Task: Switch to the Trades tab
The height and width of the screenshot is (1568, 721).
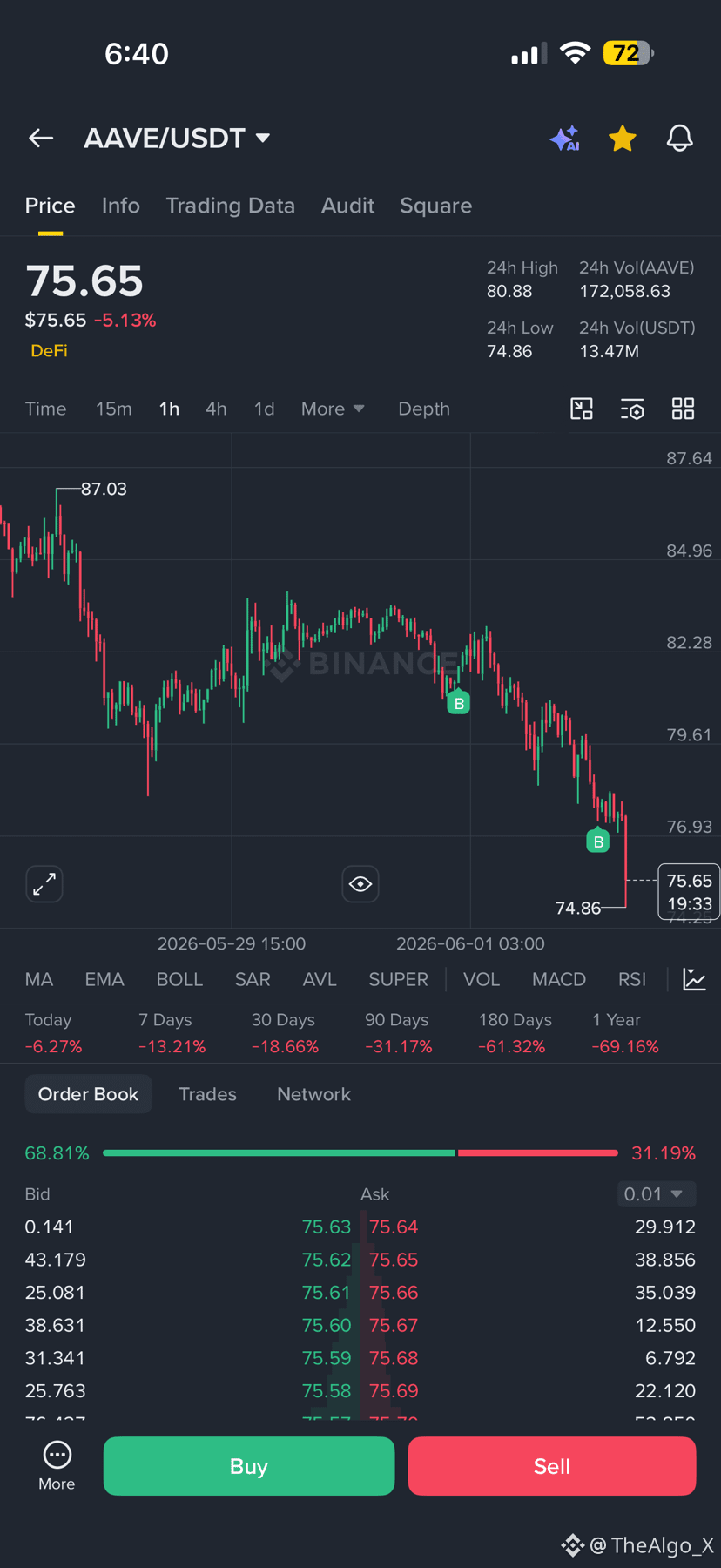Action: [x=207, y=1094]
